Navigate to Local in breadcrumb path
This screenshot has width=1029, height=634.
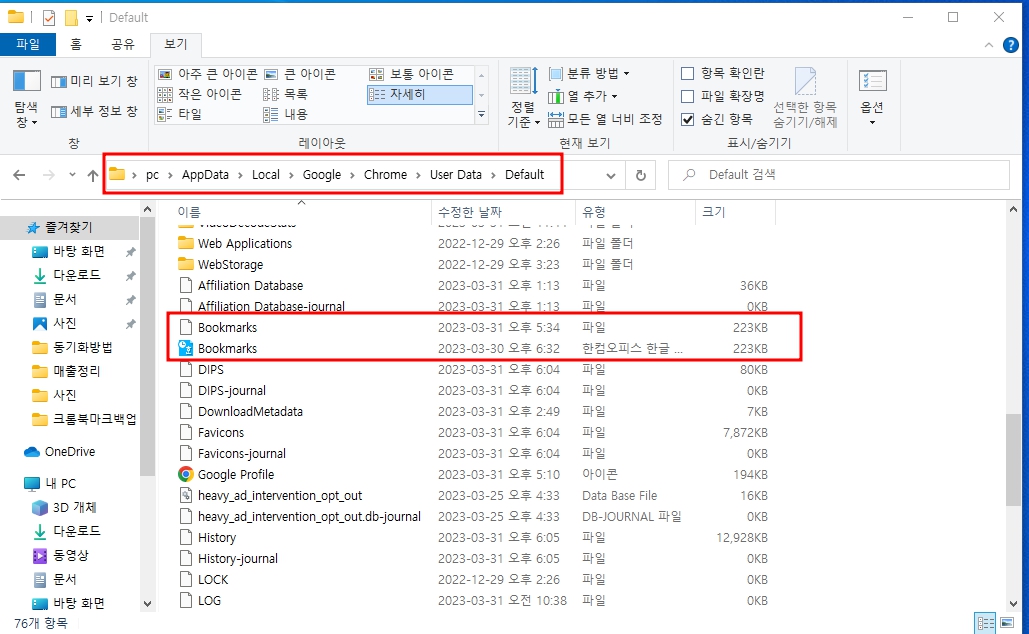tap(266, 175)
